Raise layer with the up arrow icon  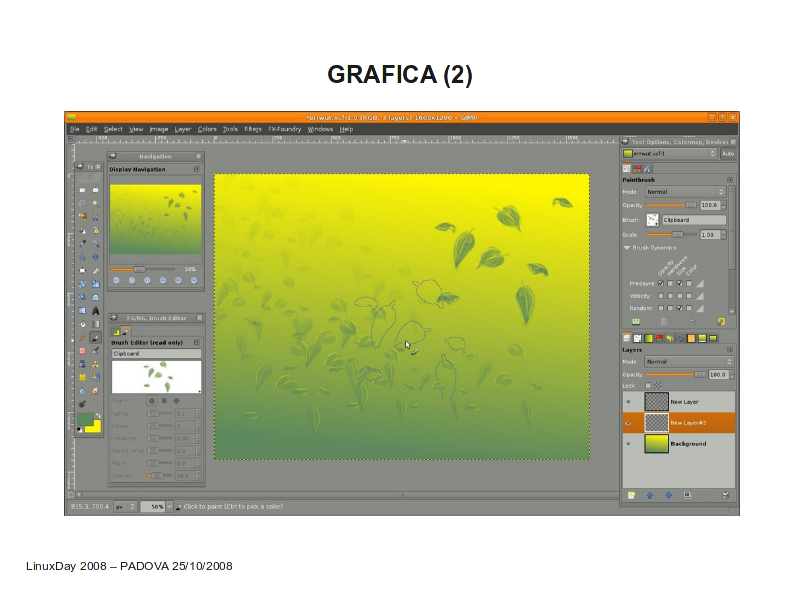point(649,495)
